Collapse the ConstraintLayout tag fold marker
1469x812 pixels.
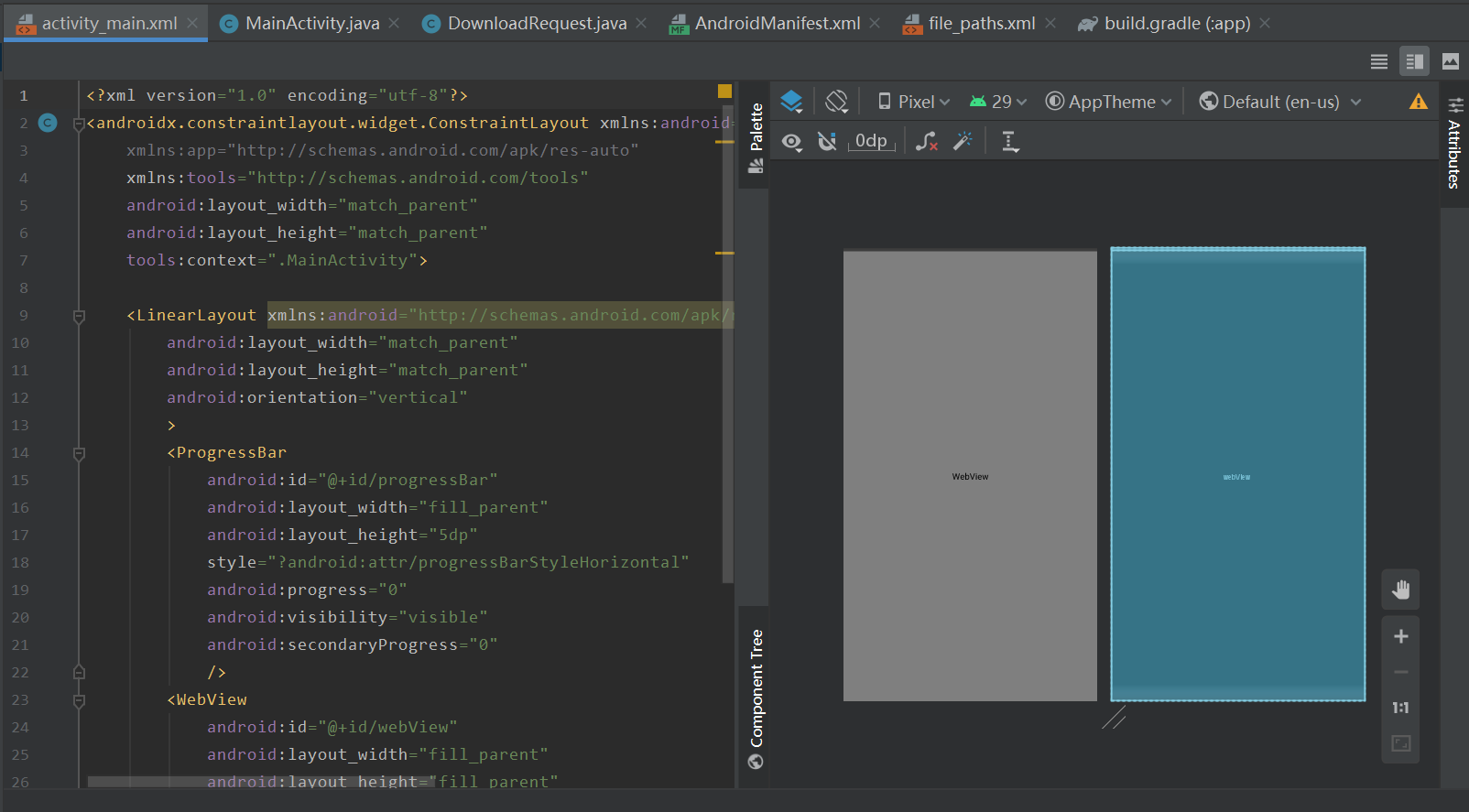(x=79, y=124)
